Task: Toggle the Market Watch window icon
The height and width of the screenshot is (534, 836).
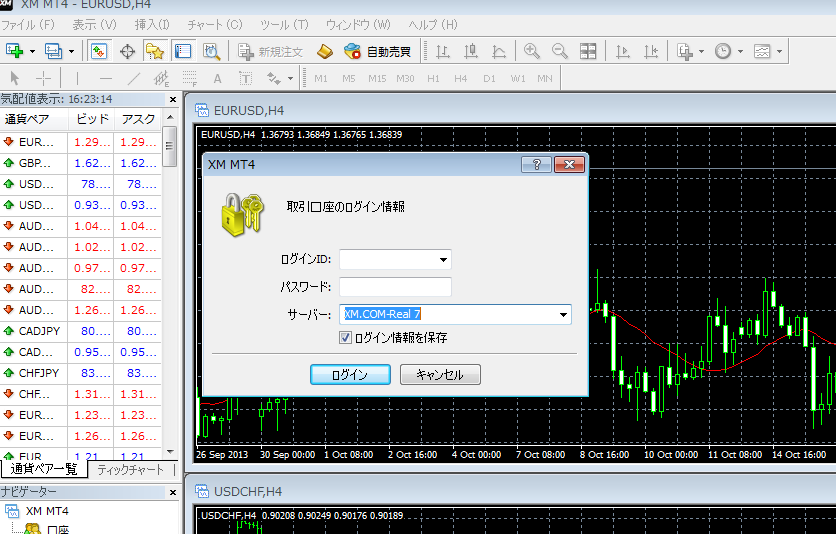Action: [x=99, y=51]
